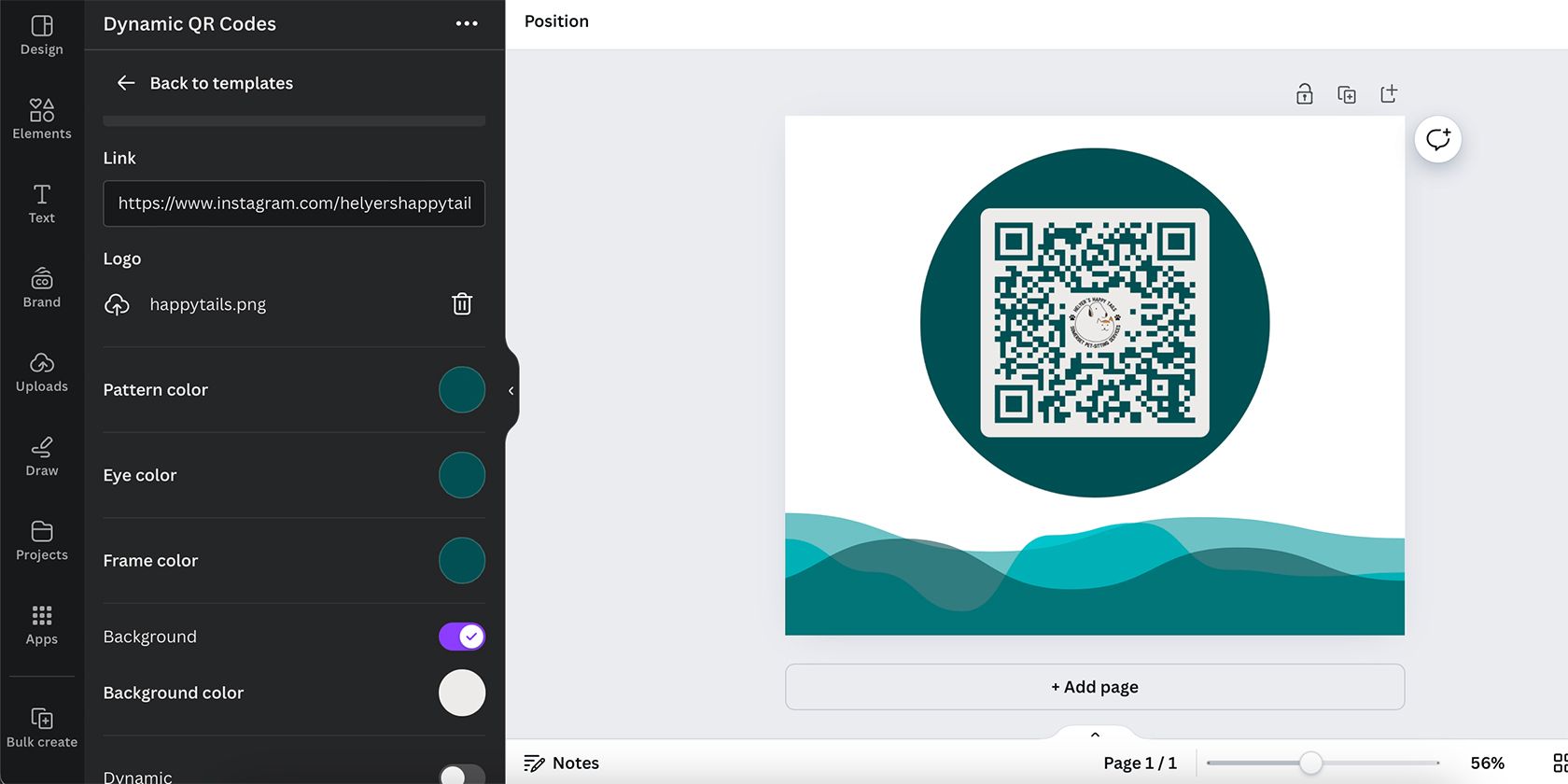1568x784 pixels.
Task: Turn off the Background toggle
Action: 462,637
